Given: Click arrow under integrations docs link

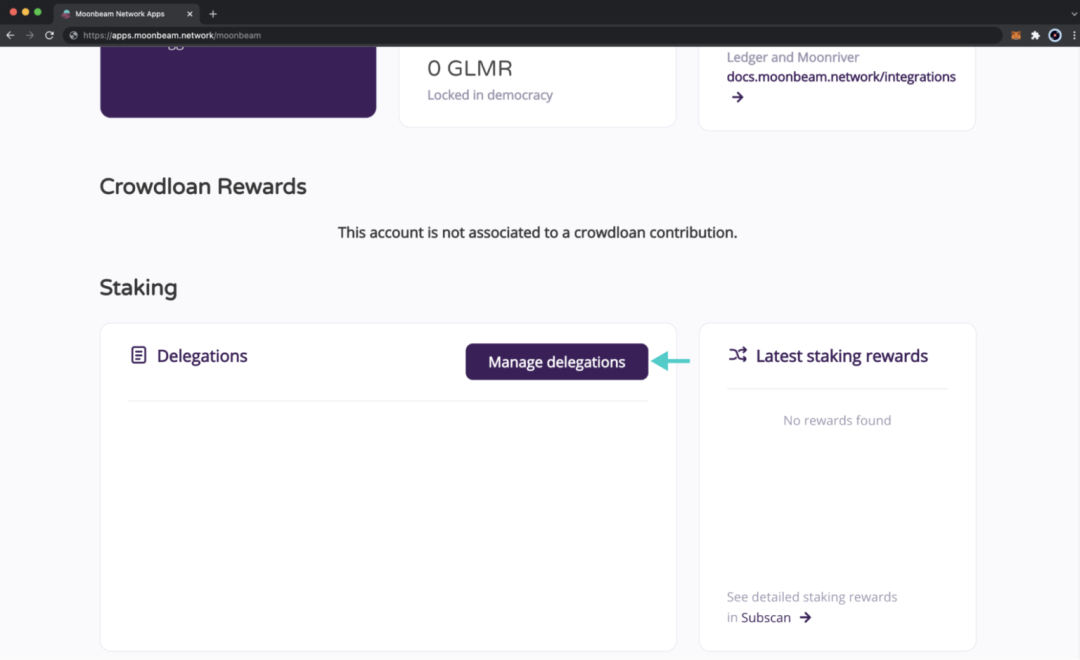Looking at the screenshot, I should point(738,97).
